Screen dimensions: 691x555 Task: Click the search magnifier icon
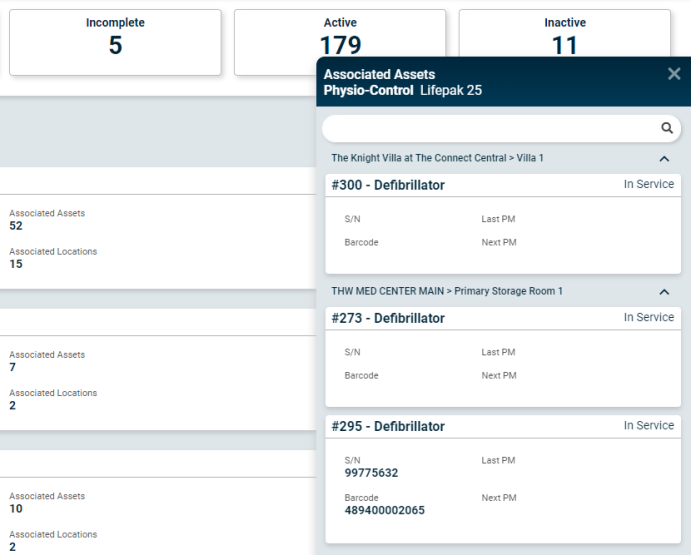point(667,128)
